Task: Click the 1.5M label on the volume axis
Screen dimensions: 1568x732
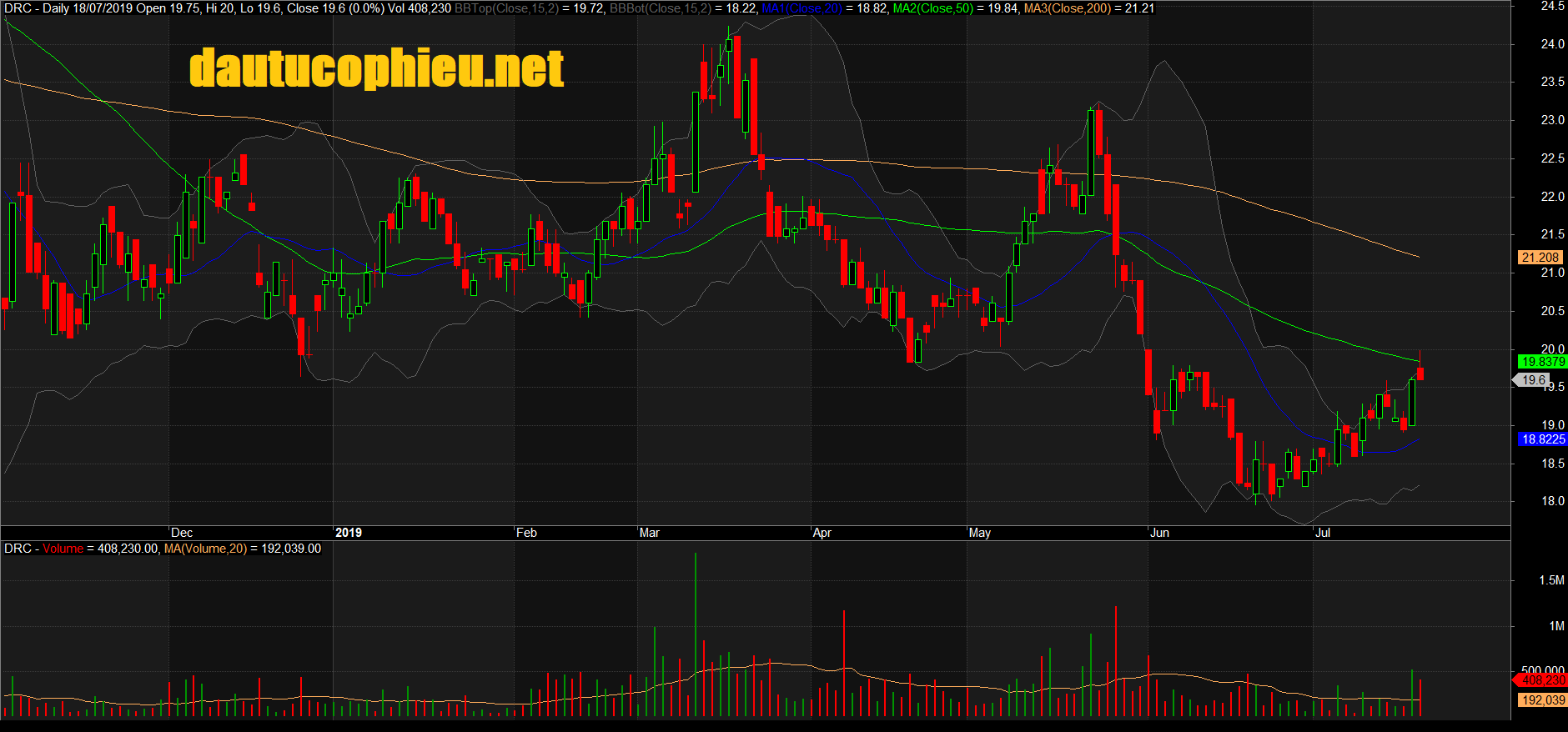Action: [x=1551, y=580]
